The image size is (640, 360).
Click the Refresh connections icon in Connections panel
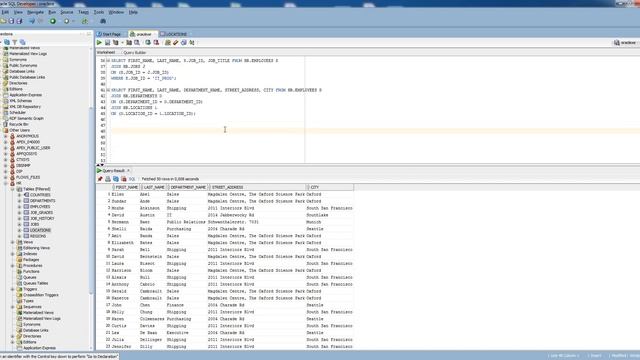tap(7, 42)
